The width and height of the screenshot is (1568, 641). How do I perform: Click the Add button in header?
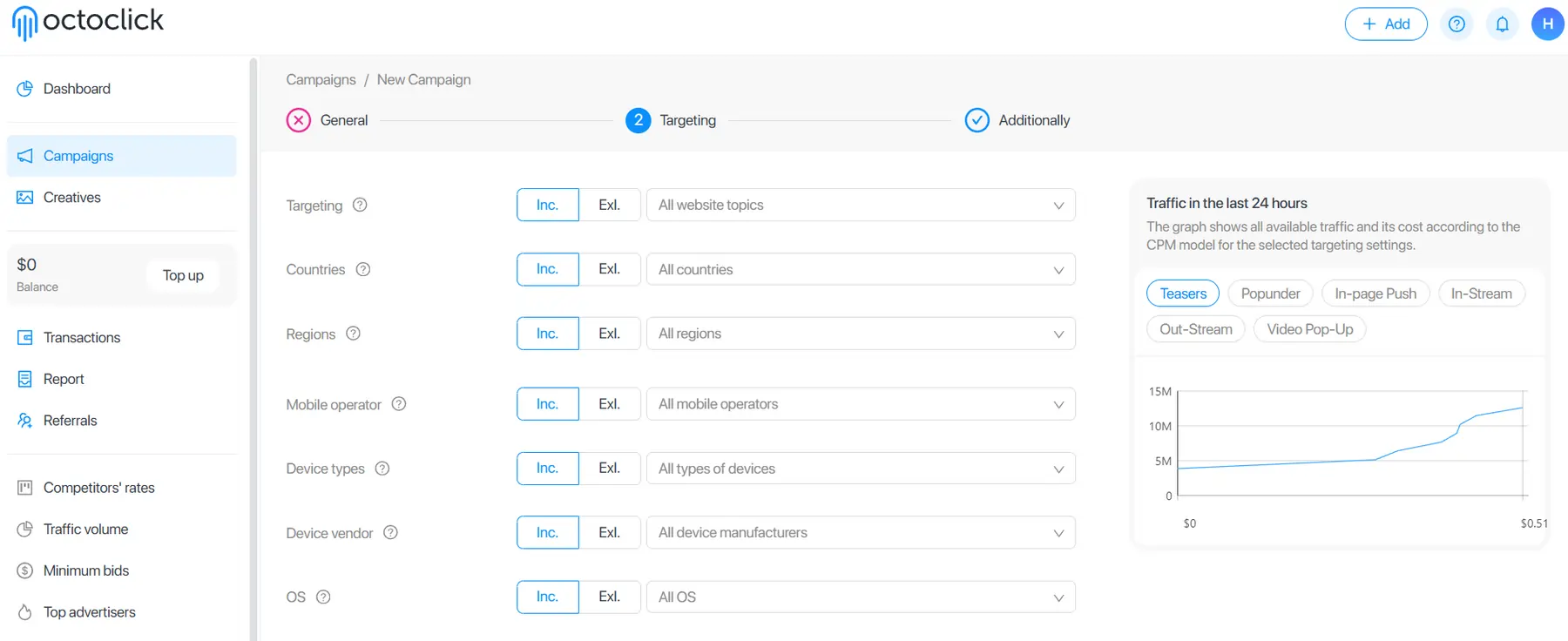1386,24
